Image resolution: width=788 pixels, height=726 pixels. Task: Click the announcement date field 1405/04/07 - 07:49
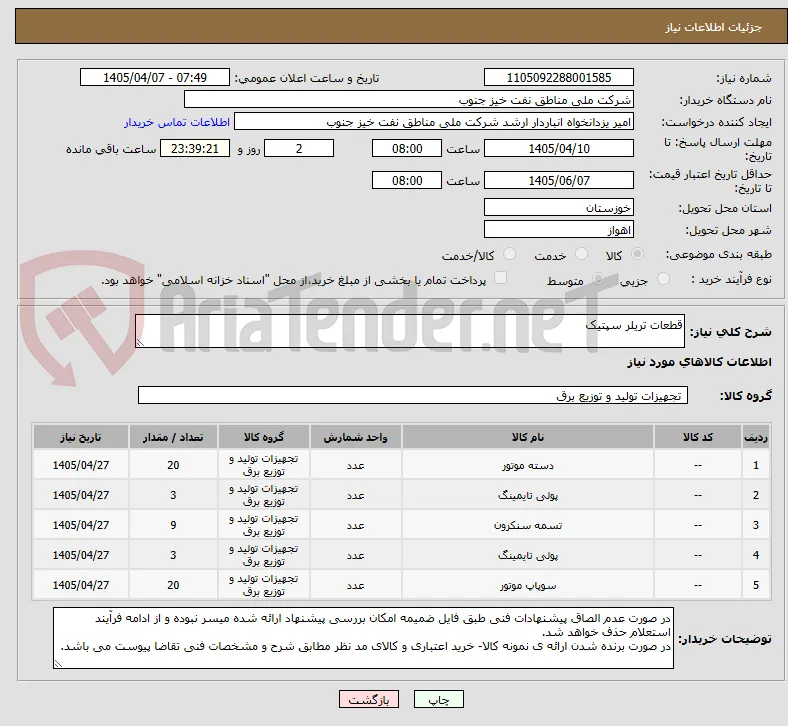point(155,77)
